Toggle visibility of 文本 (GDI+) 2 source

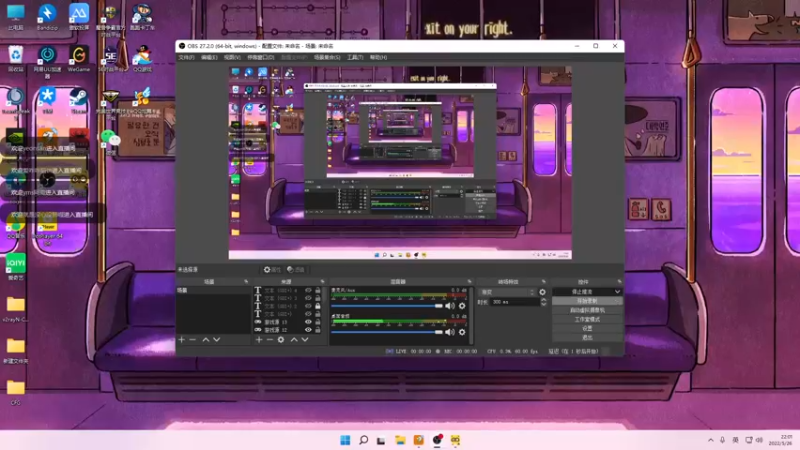point(308,306)
